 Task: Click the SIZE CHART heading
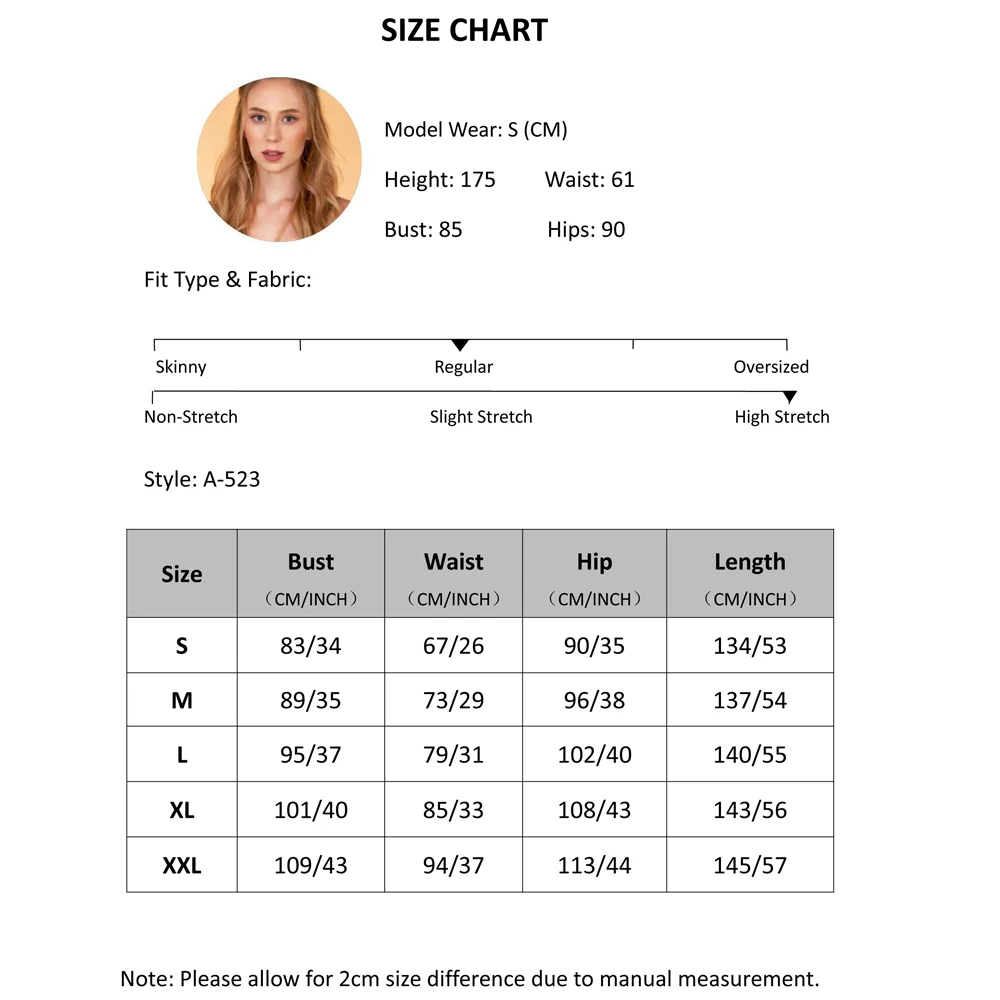point(464,31)
